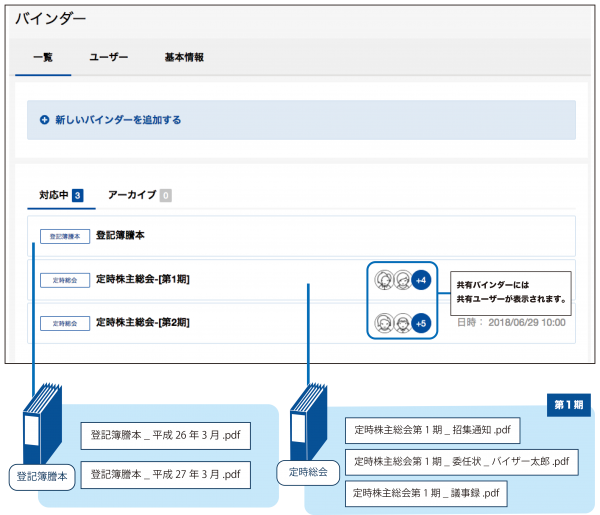The height and width of the screenshot is (515, 600).
Task: Click the blue binder icon above 登記簿謄本 label
Action: pos(42,422)
